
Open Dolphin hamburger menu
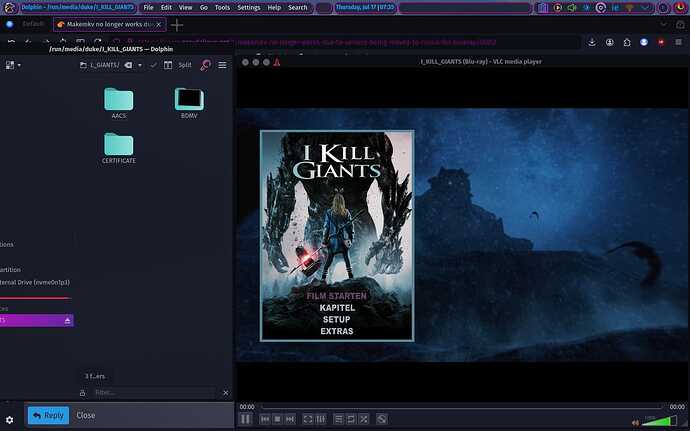(x=223, y=65)
